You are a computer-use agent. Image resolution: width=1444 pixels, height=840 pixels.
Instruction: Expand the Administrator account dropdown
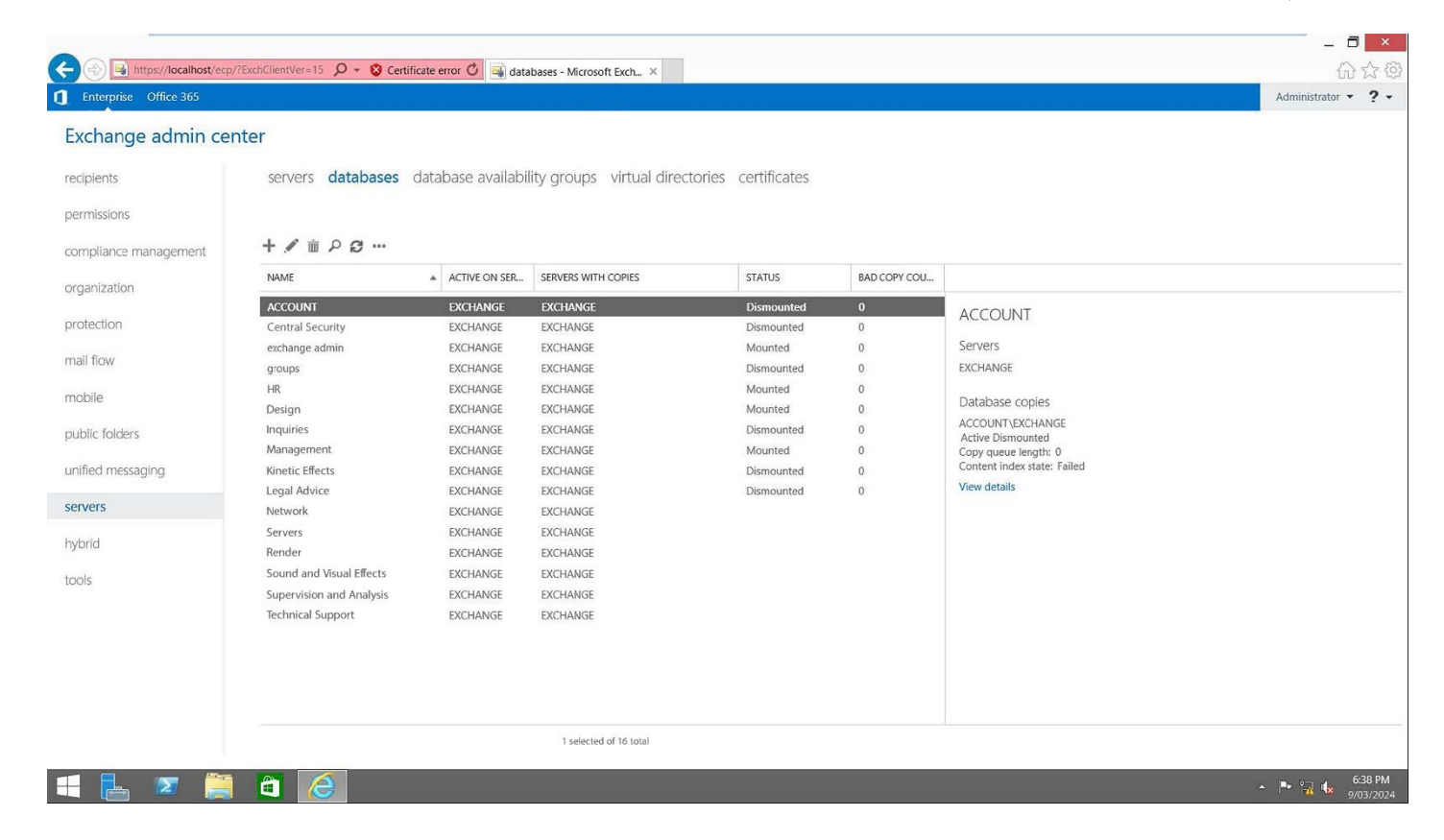tap(1313, 97)
